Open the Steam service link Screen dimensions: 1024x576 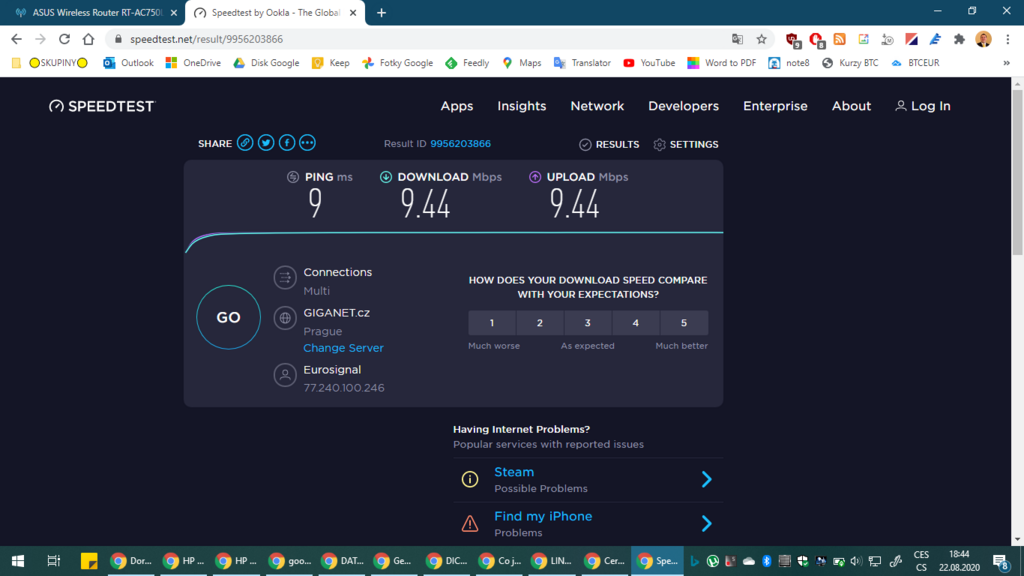[x=514, y=472]
